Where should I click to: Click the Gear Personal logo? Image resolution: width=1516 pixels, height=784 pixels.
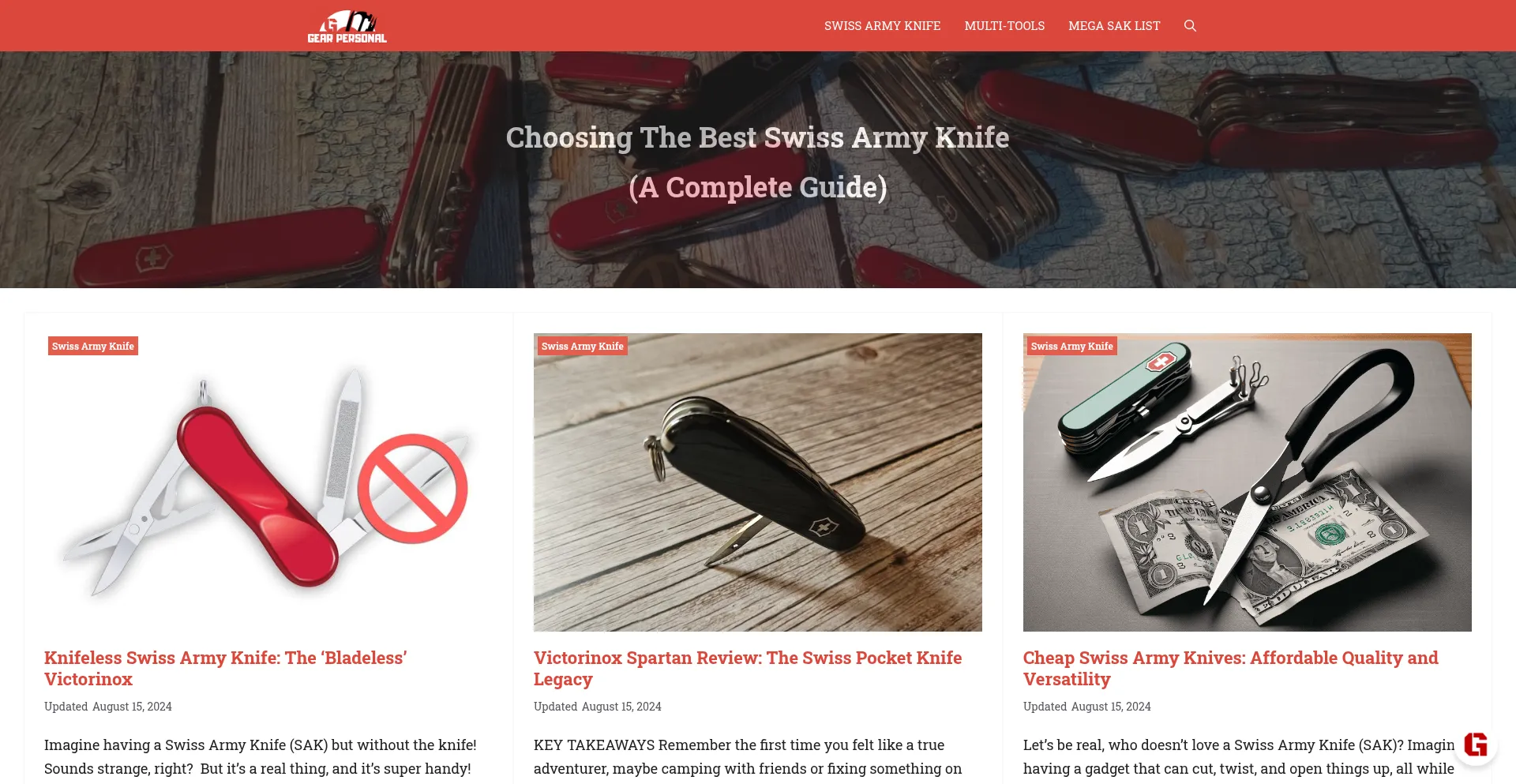347,26
